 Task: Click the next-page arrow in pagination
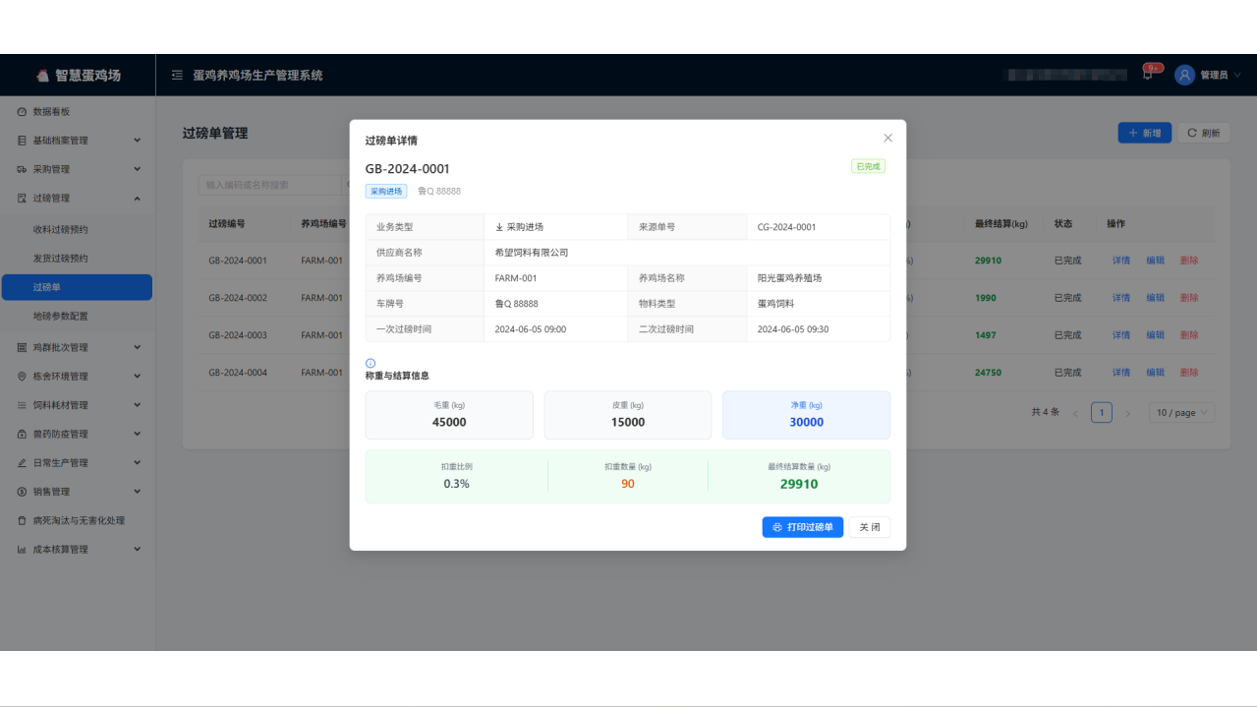coord(1127,413)
